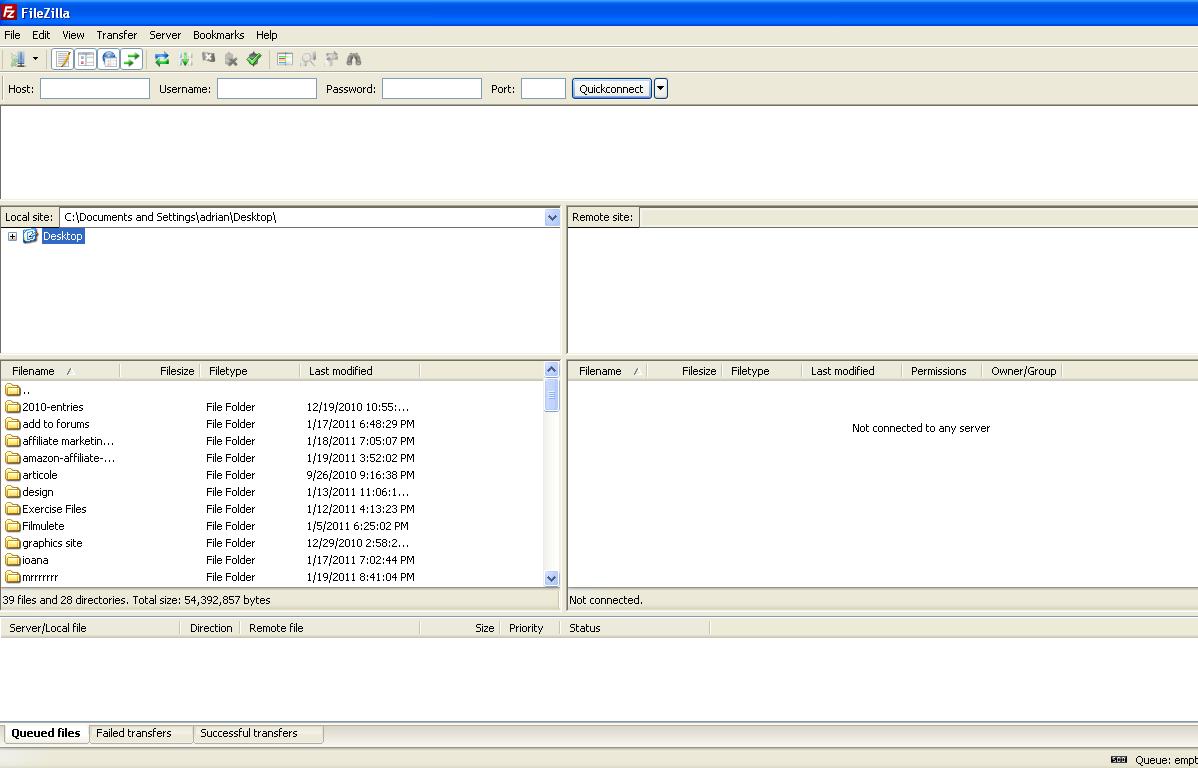Toggle the directory comparison icon
The height and width of the screenshot is (768, 1198).
[x=308, y=59]
